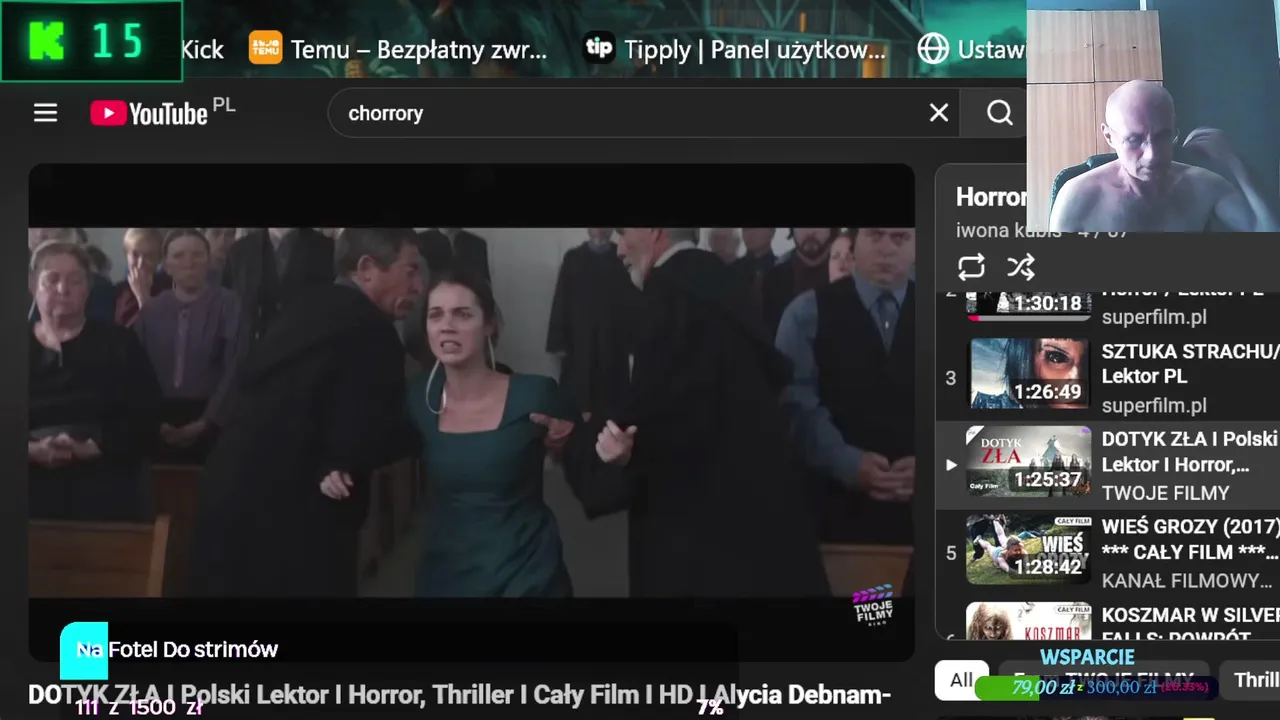Viewport: 1280px width, 720px height.
Task: Click the Horror playlist title
Action: click(990, 197)
